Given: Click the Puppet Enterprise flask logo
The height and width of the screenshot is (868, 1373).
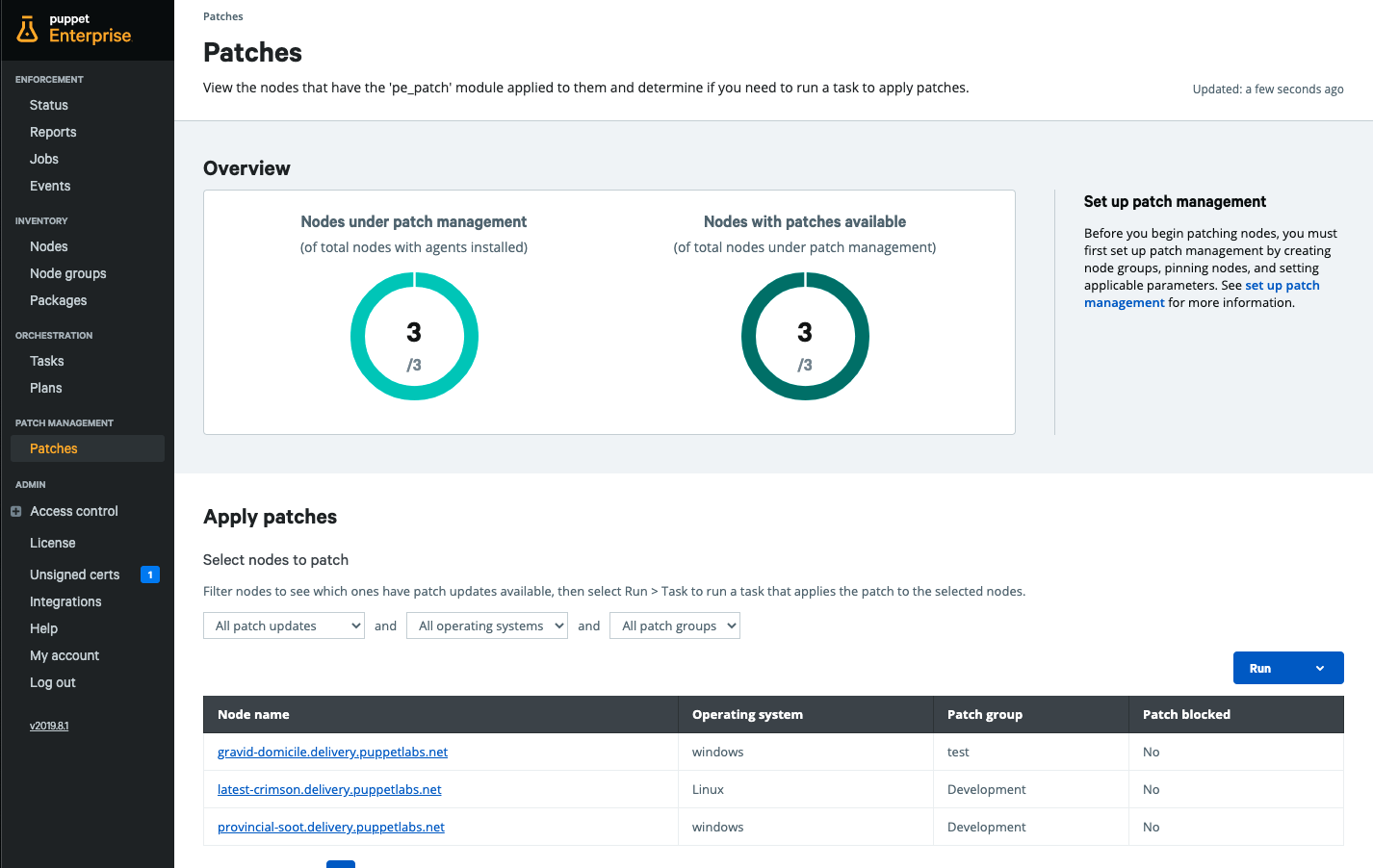Looking at the screenshot, I should [x=27, y=30].
